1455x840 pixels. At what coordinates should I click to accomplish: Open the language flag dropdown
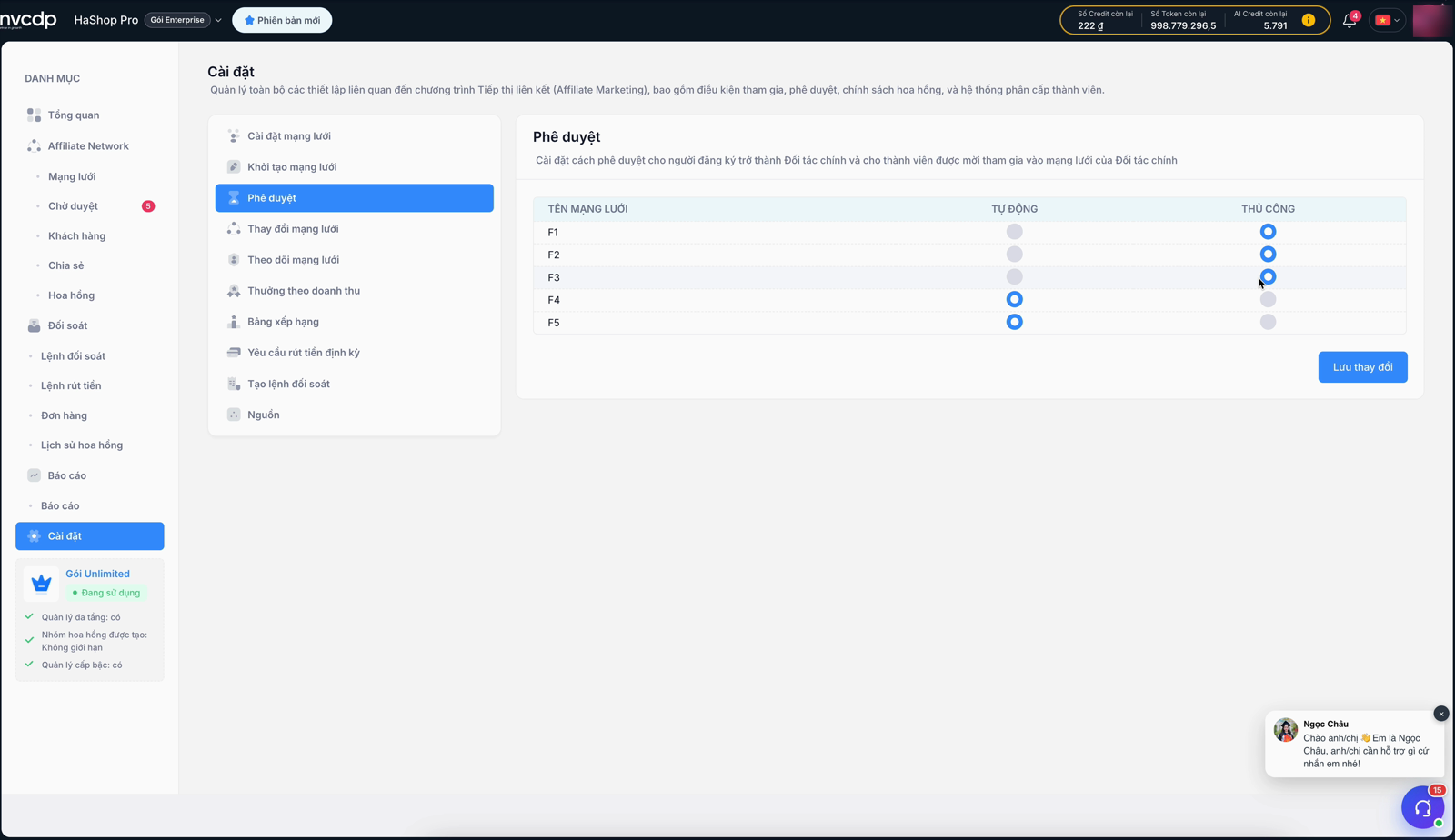1388,20
